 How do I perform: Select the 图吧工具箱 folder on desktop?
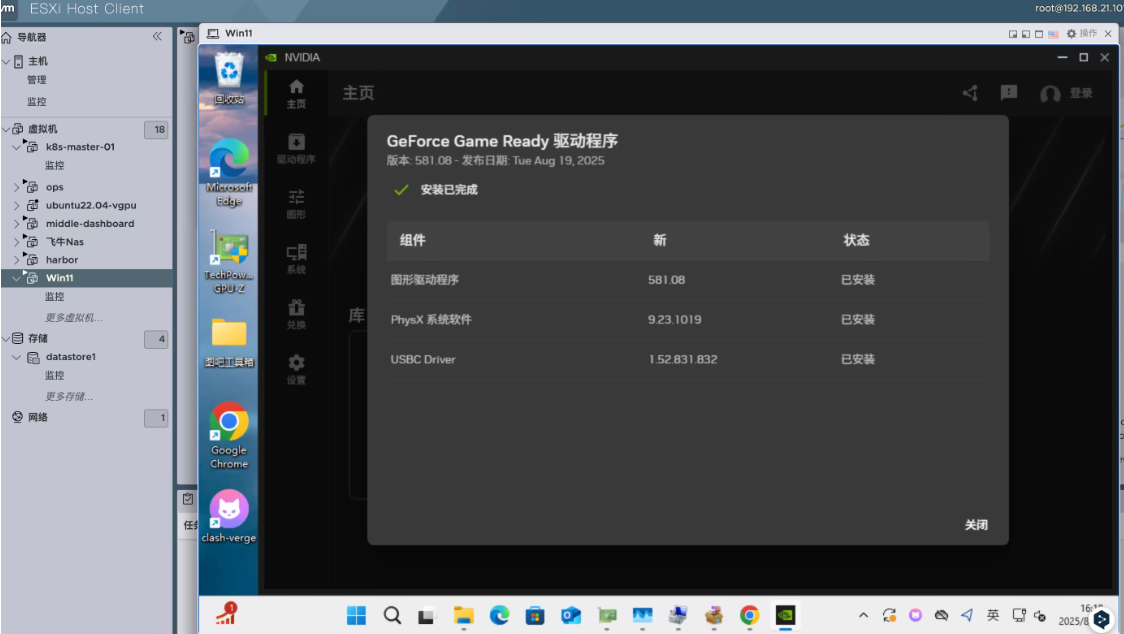pyautogui.click(x=229, y=343)
